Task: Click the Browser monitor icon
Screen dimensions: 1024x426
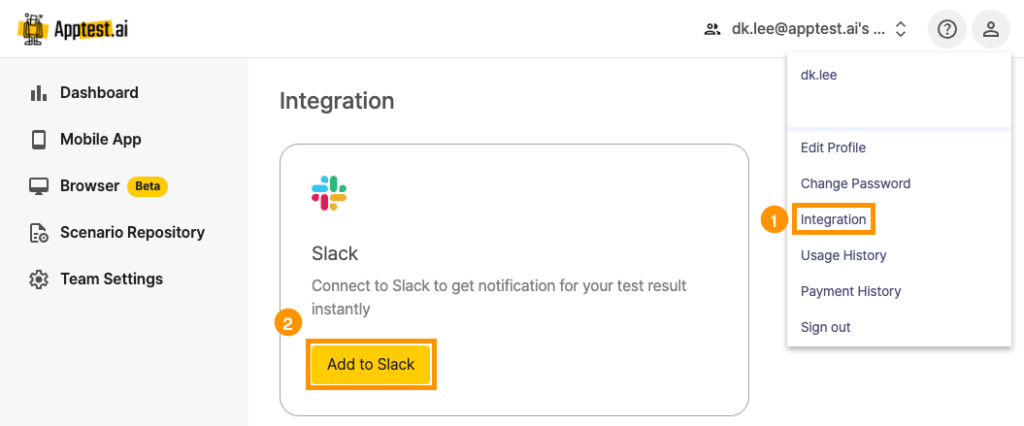Action: 39,186
